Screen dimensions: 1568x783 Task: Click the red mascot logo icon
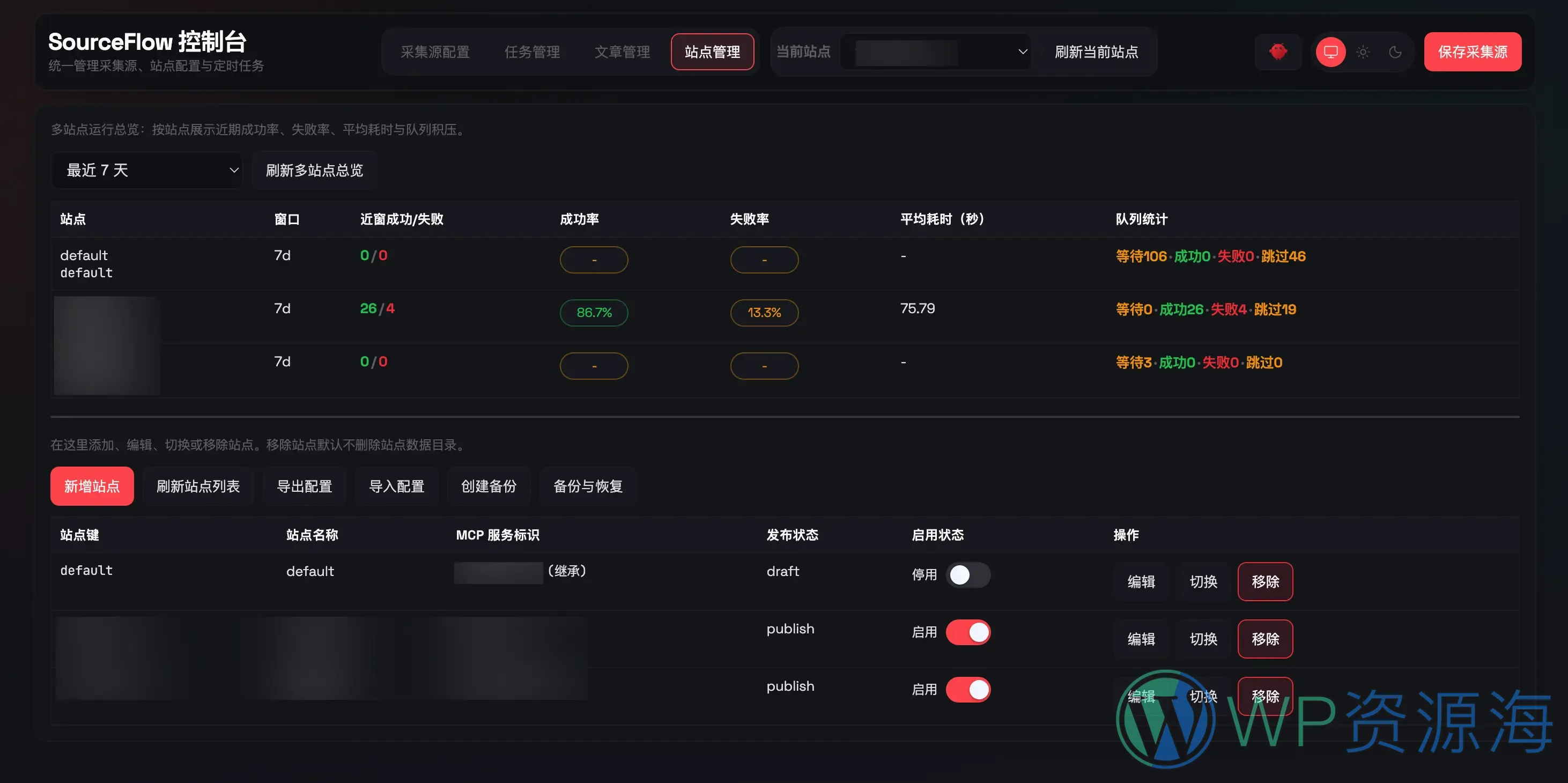click(1278, 52)
